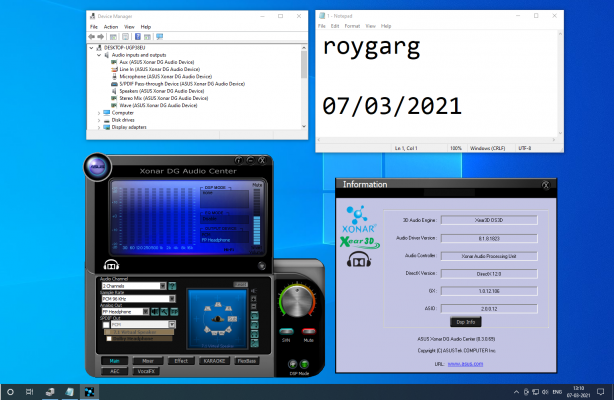Switch to the FlexBass tab
614x400 pixels.
coord(247,361)
